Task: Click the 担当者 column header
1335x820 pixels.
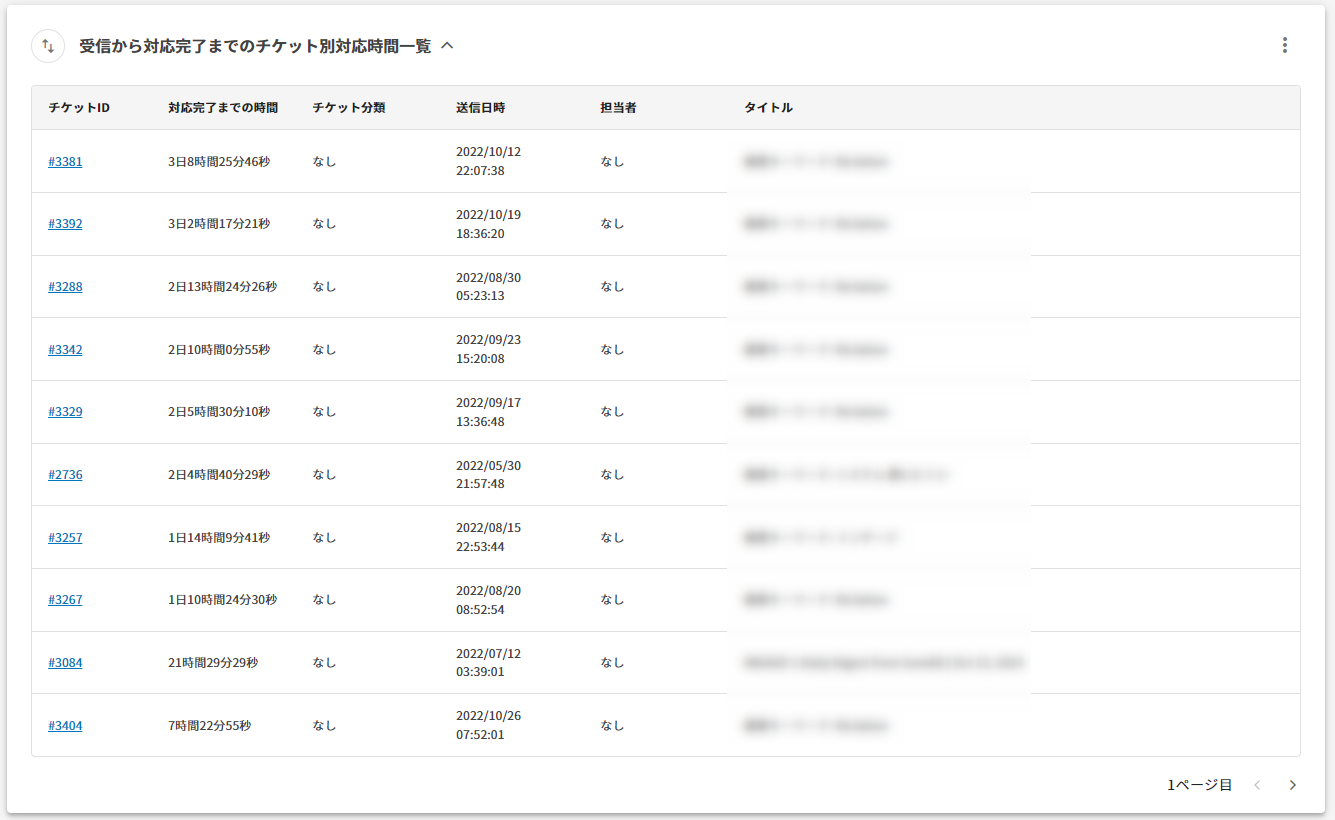Action: pyautogui.click(x=618, y=108)
